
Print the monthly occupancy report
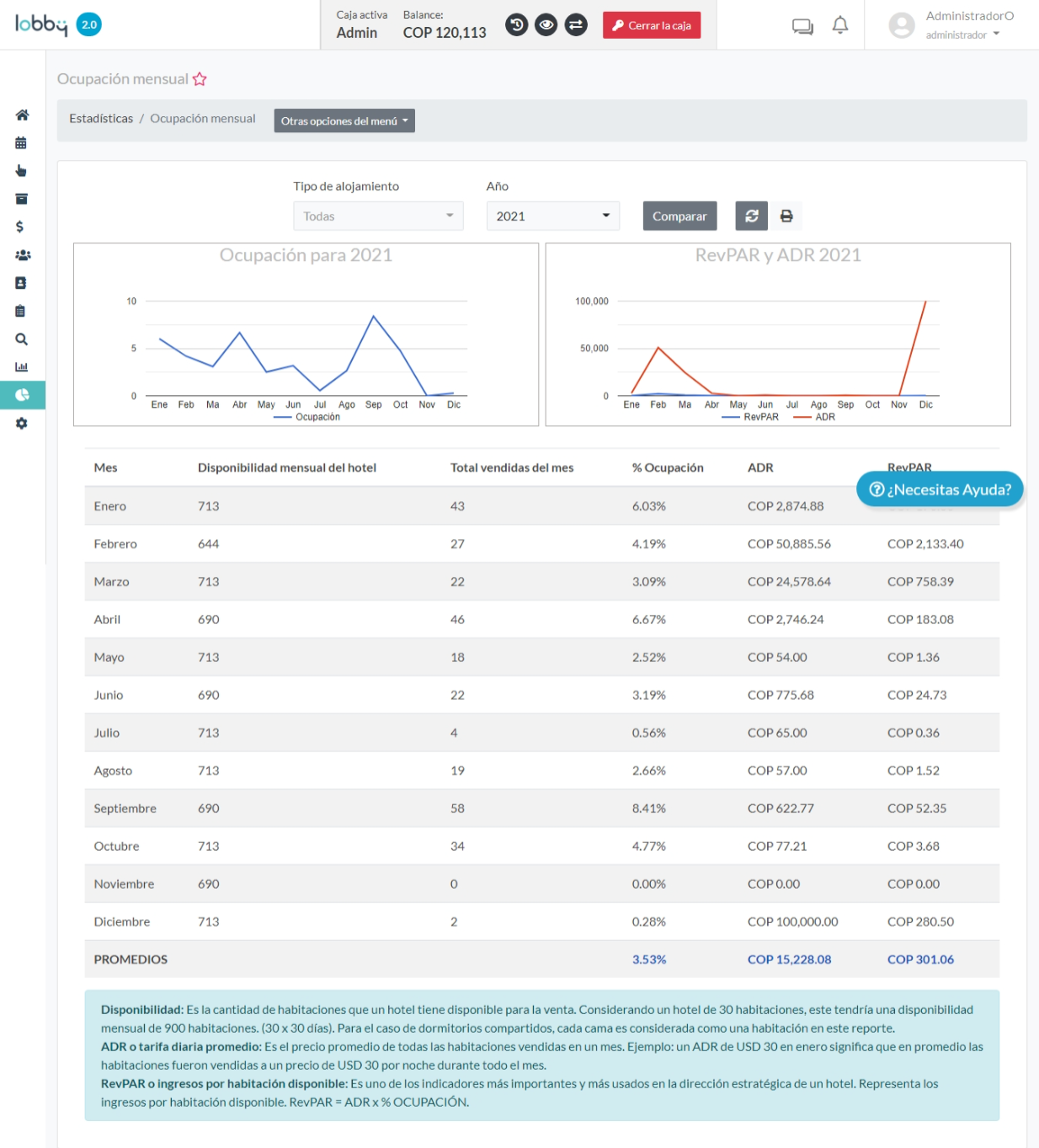(x=786, y=216)
